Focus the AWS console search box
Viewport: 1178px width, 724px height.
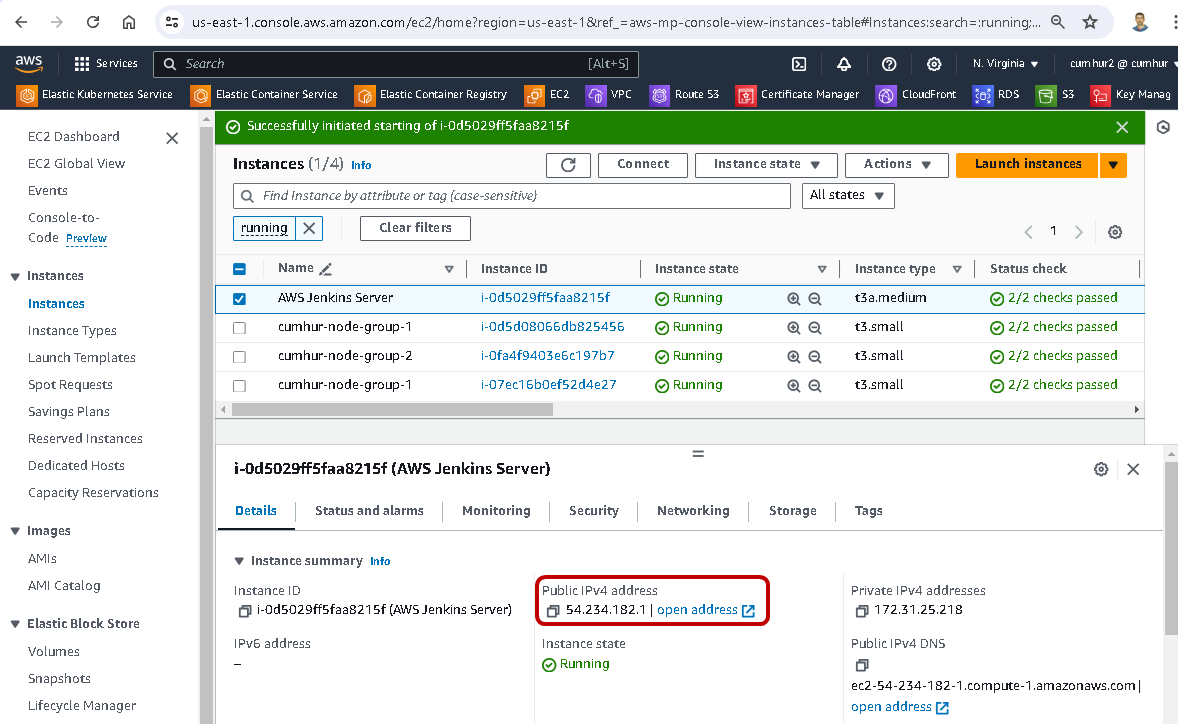pyautogui.click(x=396, y=65)
